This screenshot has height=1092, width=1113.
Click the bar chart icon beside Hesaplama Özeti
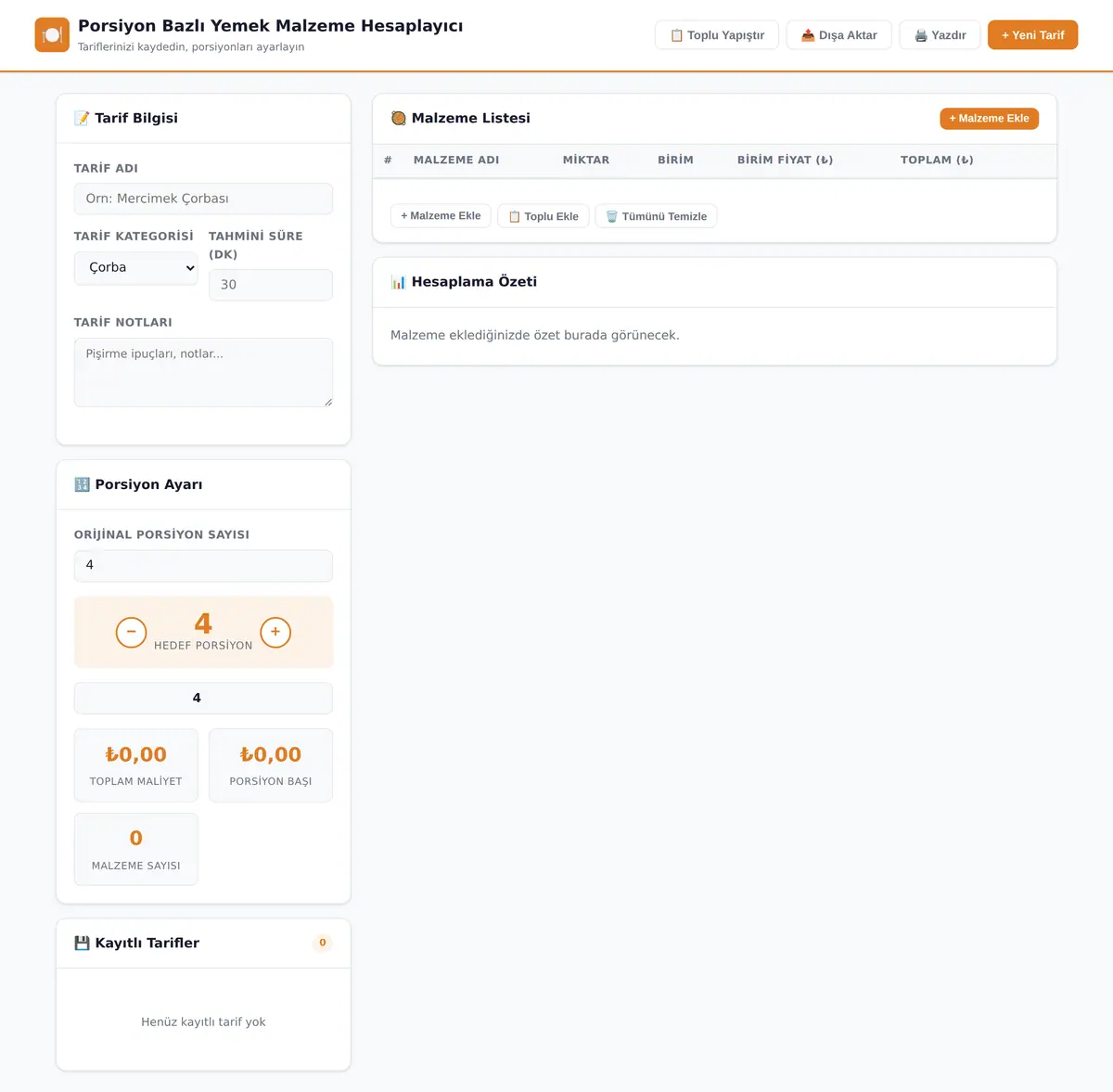[x=399, y=282]
